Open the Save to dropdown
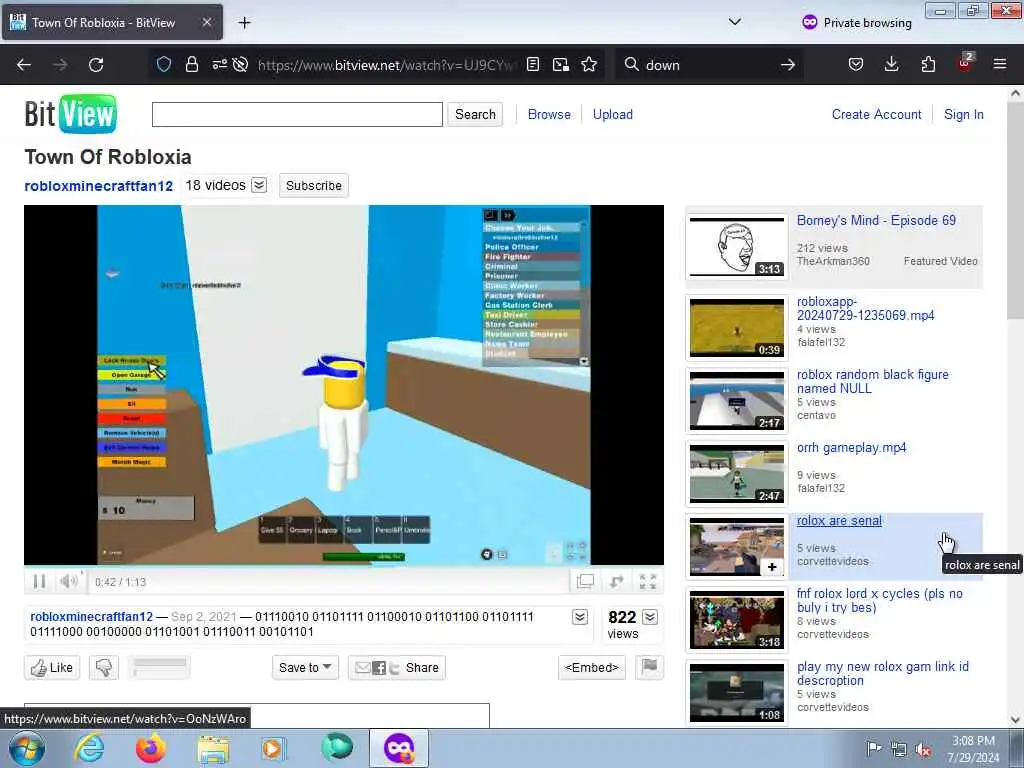The height and width of the screenshot is (768, 1024). [305, 667]
